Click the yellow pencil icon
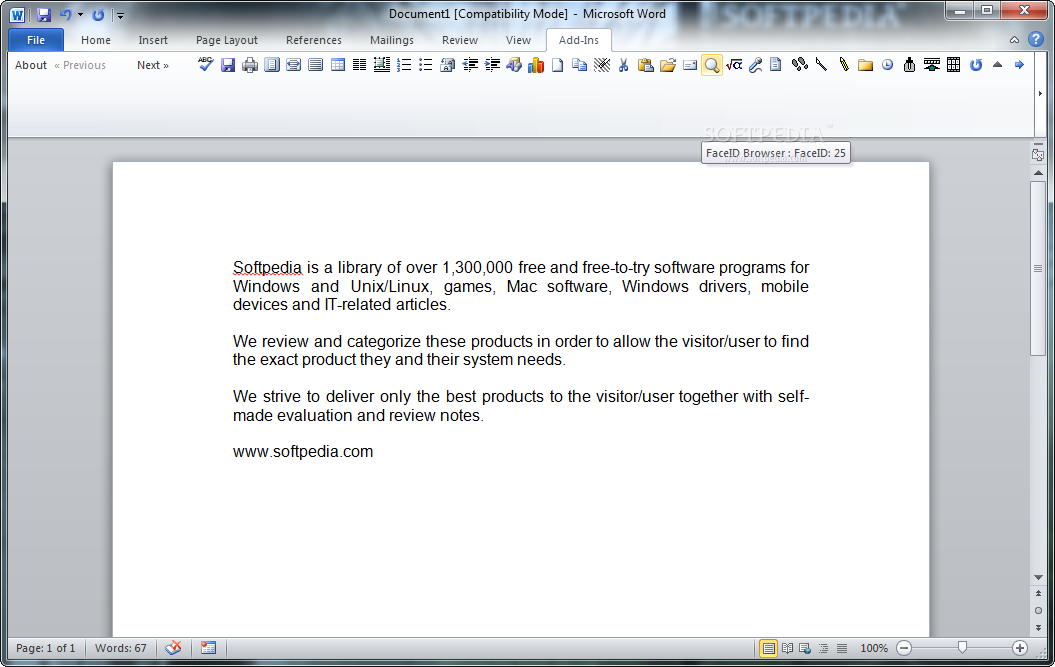Viewport: 1055px width, 667px height. (x=843, y=65)
